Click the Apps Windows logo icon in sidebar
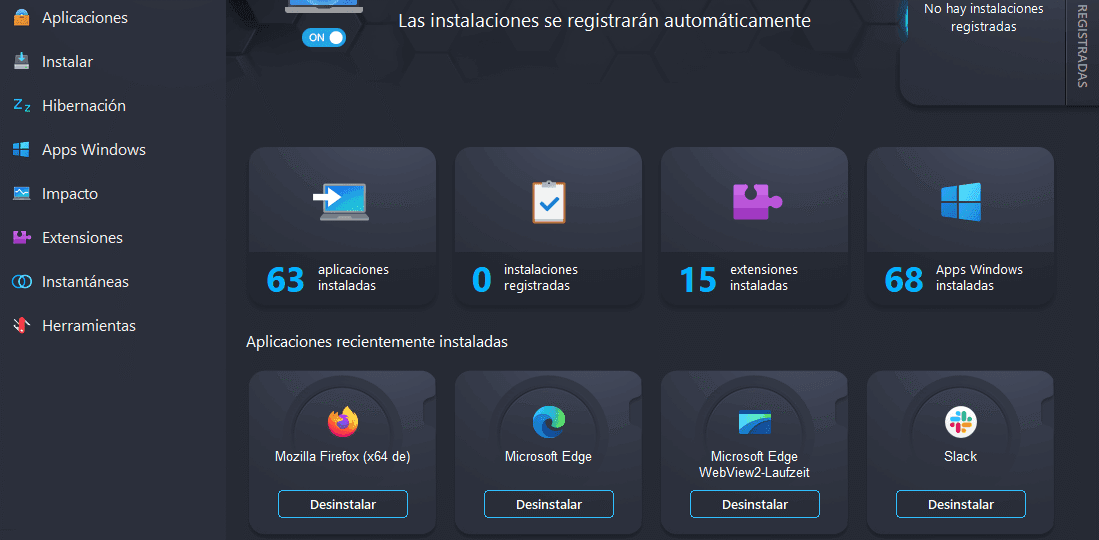Viewport: 1099px width, 540px height. tap(22, 149)
